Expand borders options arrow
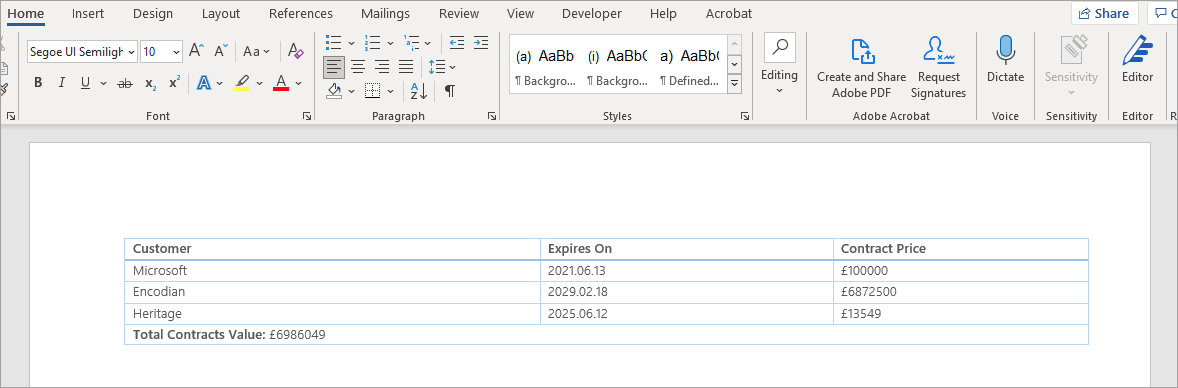The image size is (1178, 388). (x=391, y=91)
